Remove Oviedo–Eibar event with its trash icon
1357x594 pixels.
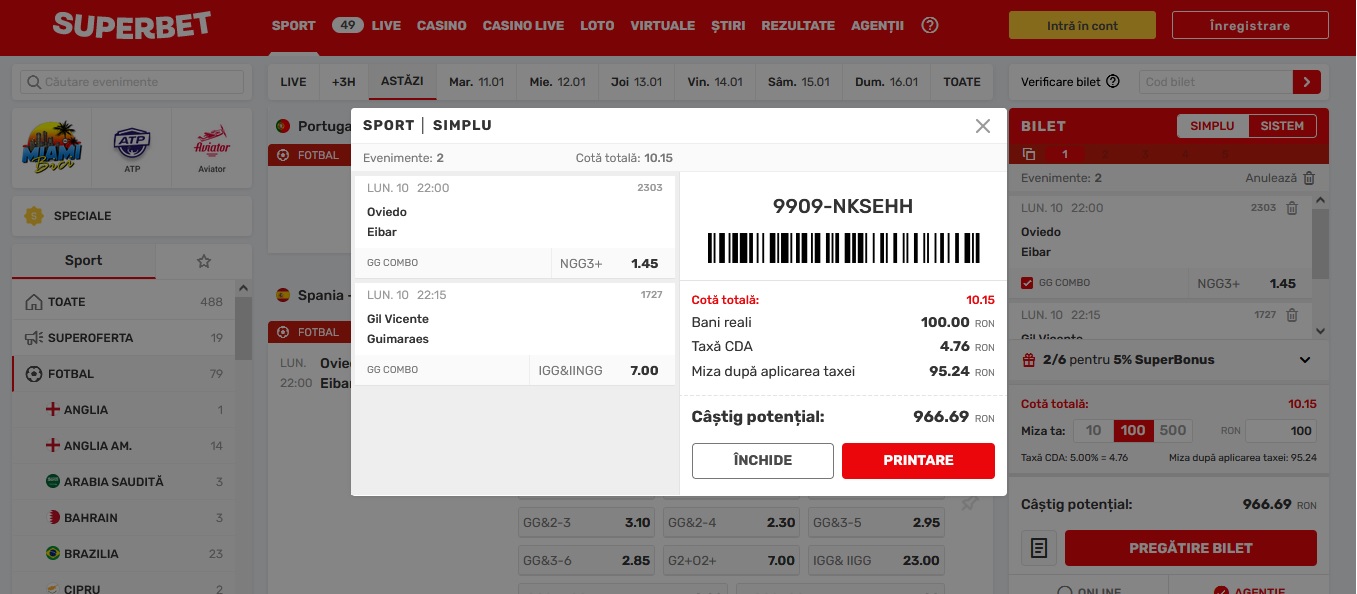[1292, 208]
